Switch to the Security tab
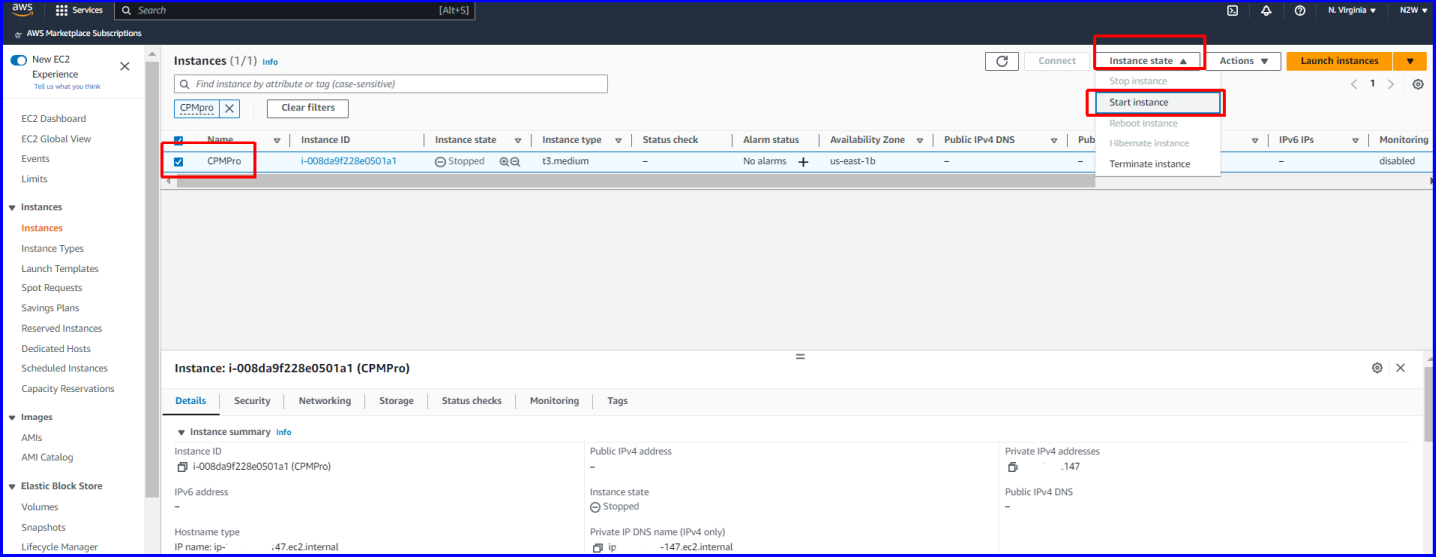This screenshot has width=1436, height=557. pyautogui.click(x=252, y=401)
